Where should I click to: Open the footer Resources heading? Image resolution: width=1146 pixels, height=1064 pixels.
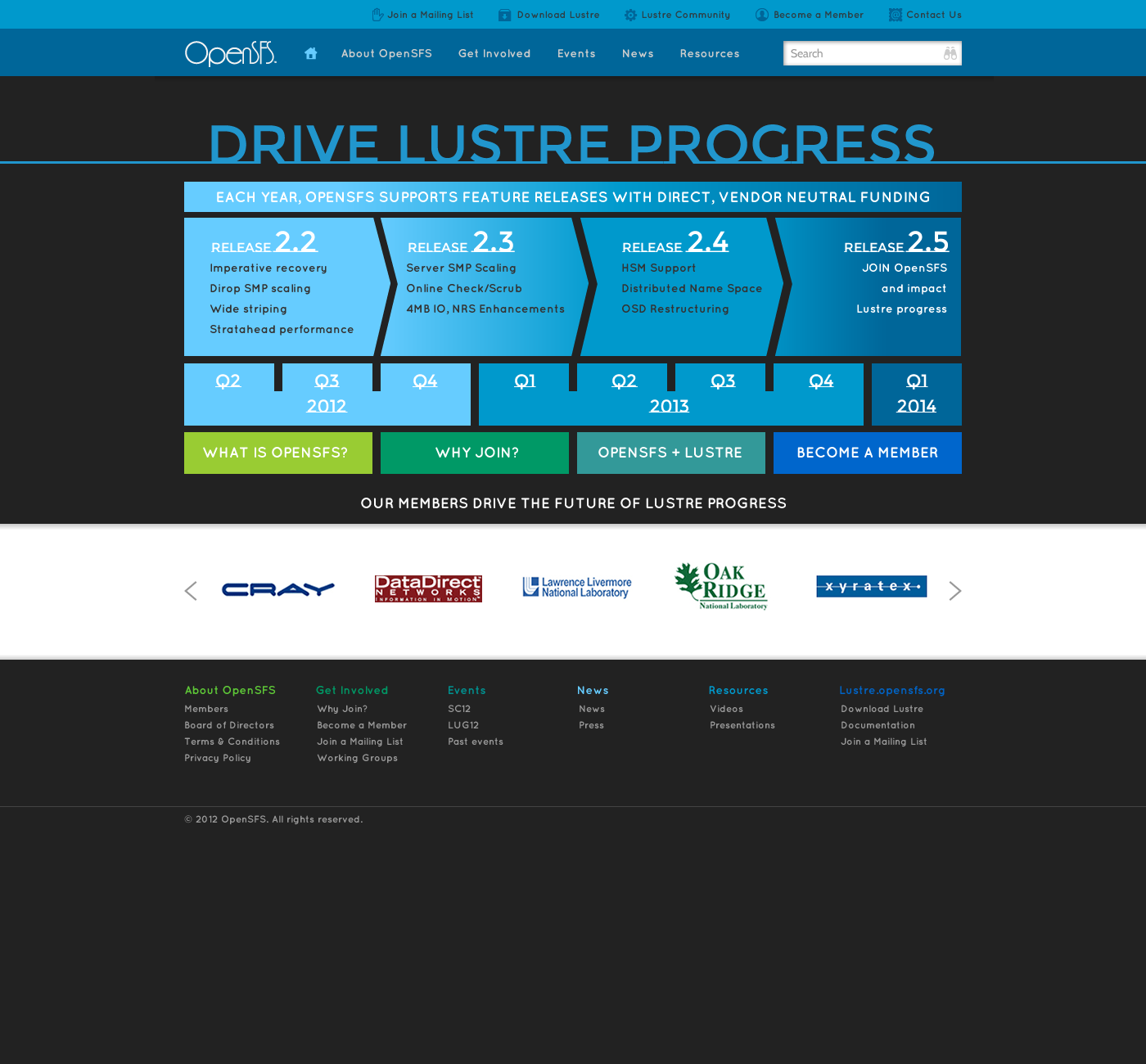point(738,690)
